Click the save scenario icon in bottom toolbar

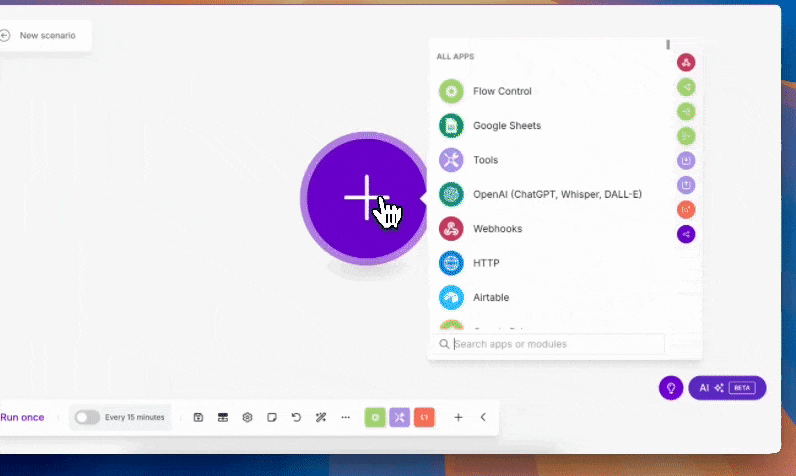point(199,417)
